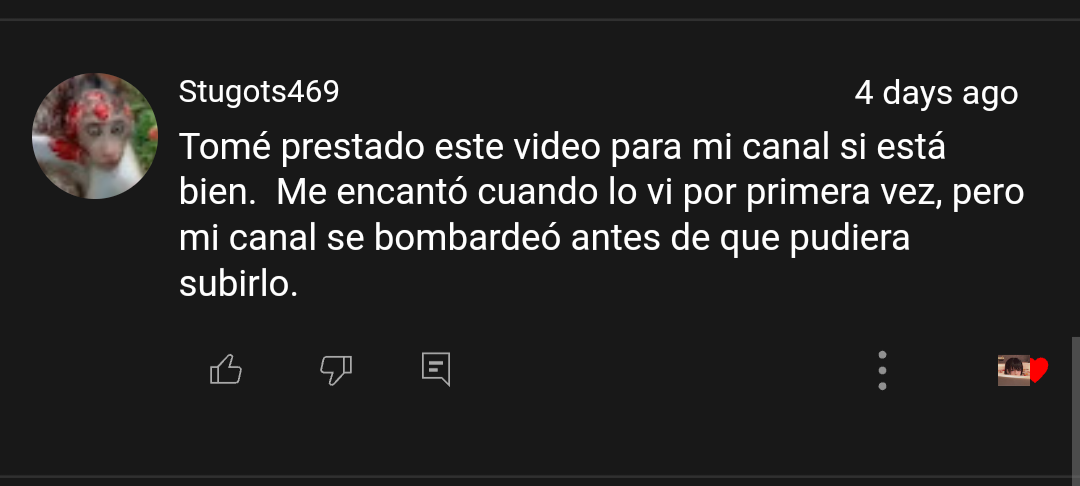Screen dimensions: 1080x486
Task: Click the word "bombardeó" in the comment
Action: point(468,239)
